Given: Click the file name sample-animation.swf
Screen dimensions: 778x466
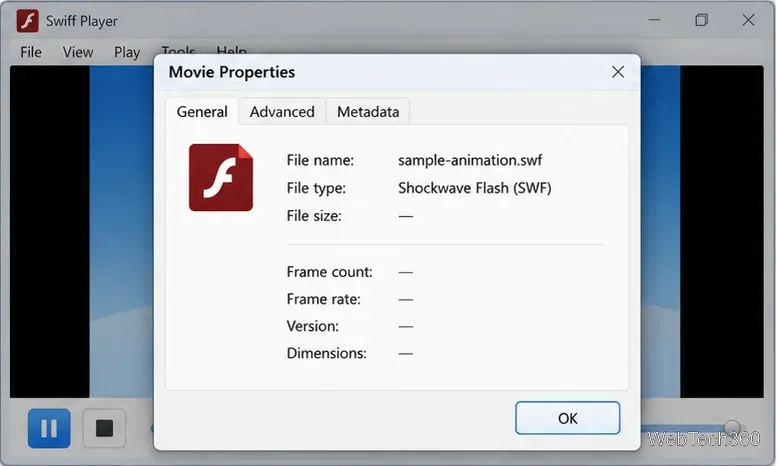Looking at the screenshot, I should 470,160.
